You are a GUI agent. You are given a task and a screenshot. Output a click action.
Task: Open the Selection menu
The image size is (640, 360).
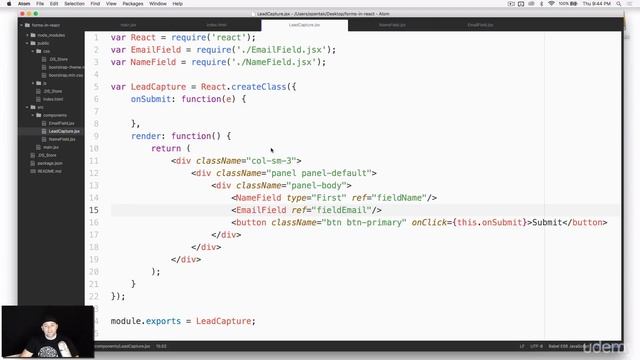[x=74, y=4]
